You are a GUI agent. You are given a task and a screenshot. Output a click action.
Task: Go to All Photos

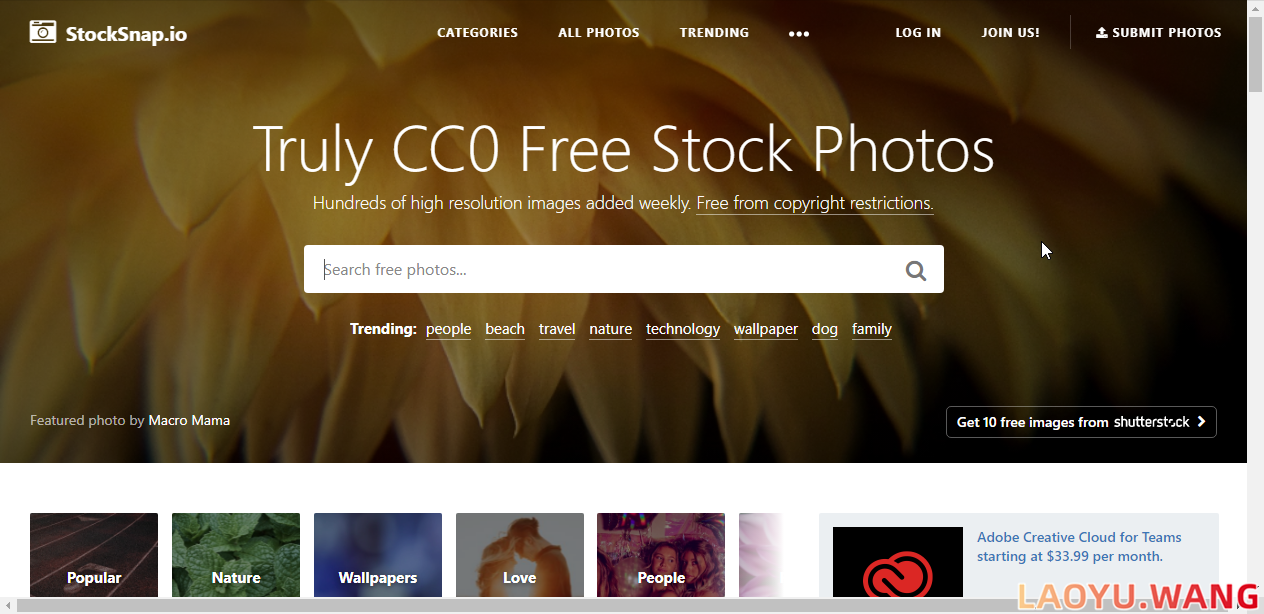point(599,32)
